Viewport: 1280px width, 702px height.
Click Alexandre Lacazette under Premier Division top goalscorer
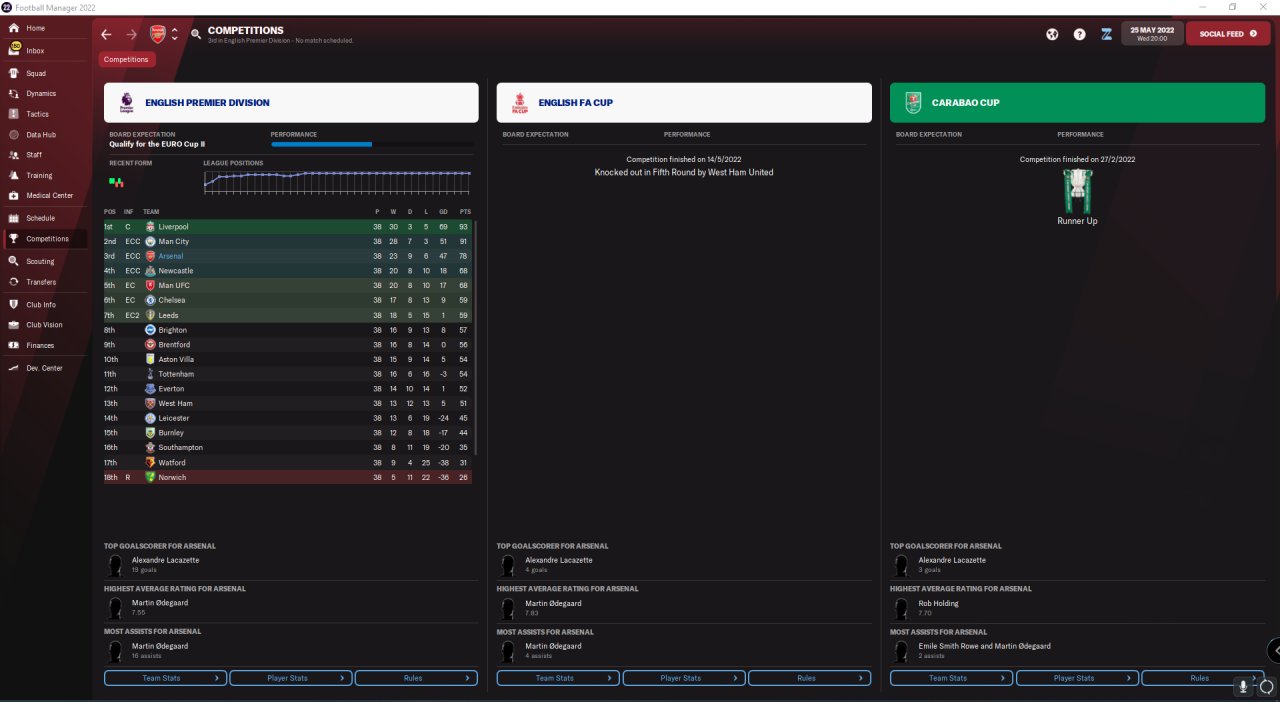pyautogui.click(x=166, y=560)
